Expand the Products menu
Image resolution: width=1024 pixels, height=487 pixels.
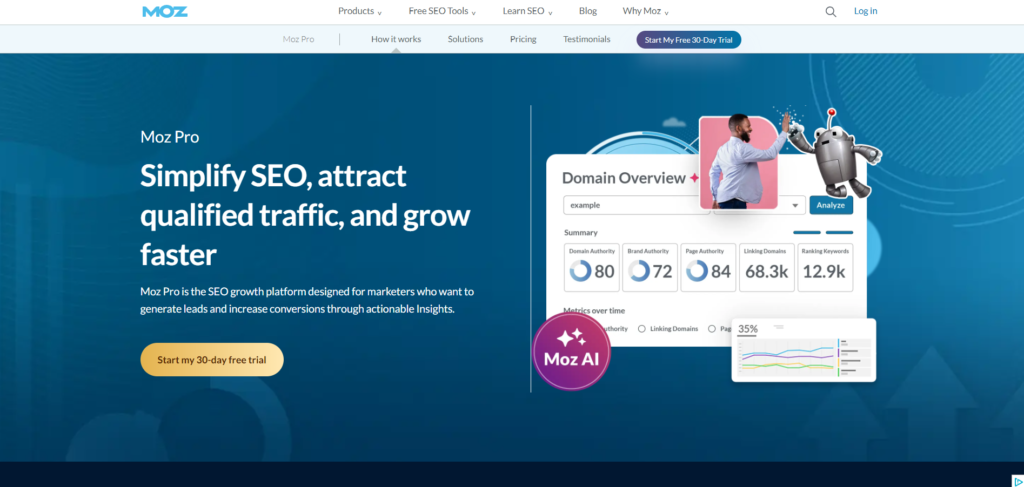[360, 11]
